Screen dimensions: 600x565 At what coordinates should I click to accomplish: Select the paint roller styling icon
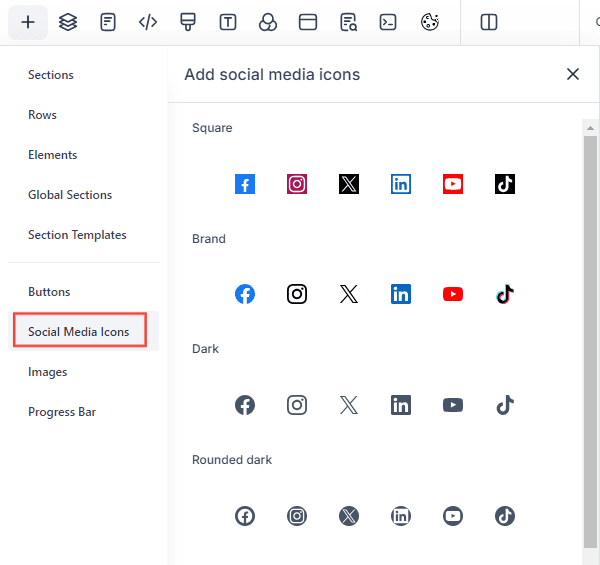188,22
